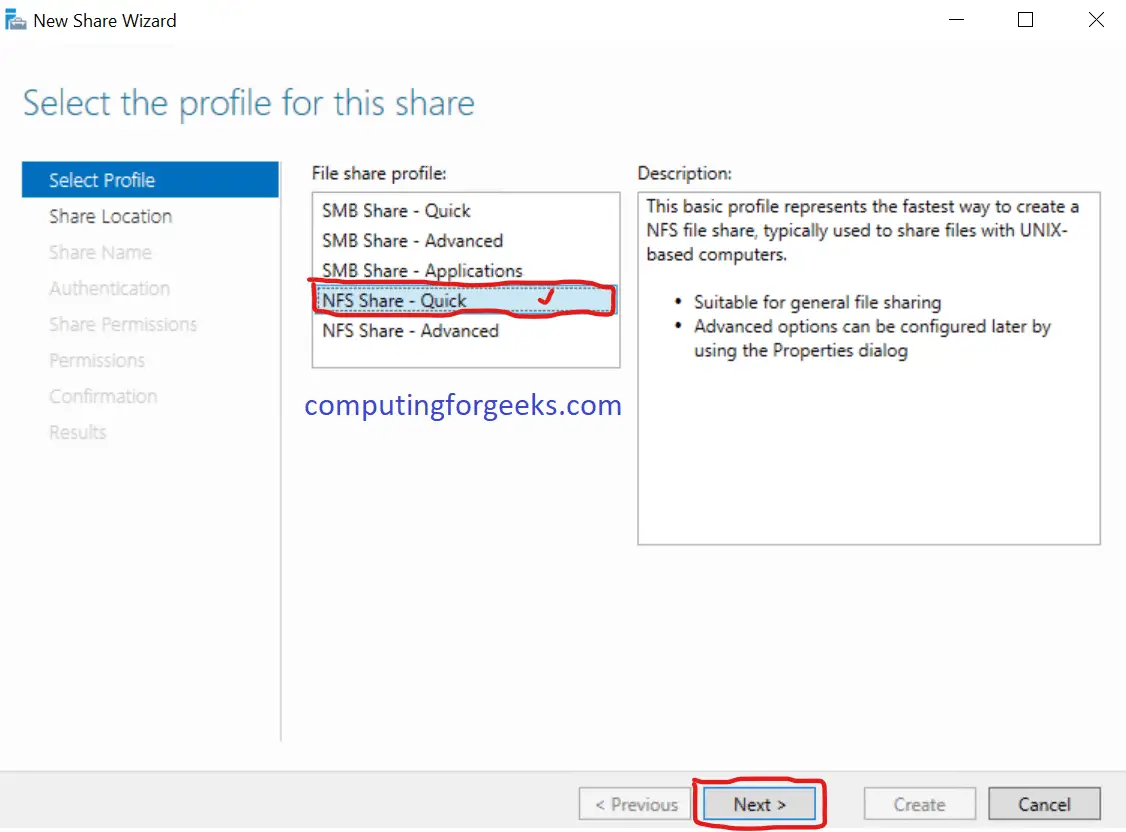The width and height of the screenshot is (1126, 832).
Task: Cancel the New Share Wizard
Action: point(1044,803)
